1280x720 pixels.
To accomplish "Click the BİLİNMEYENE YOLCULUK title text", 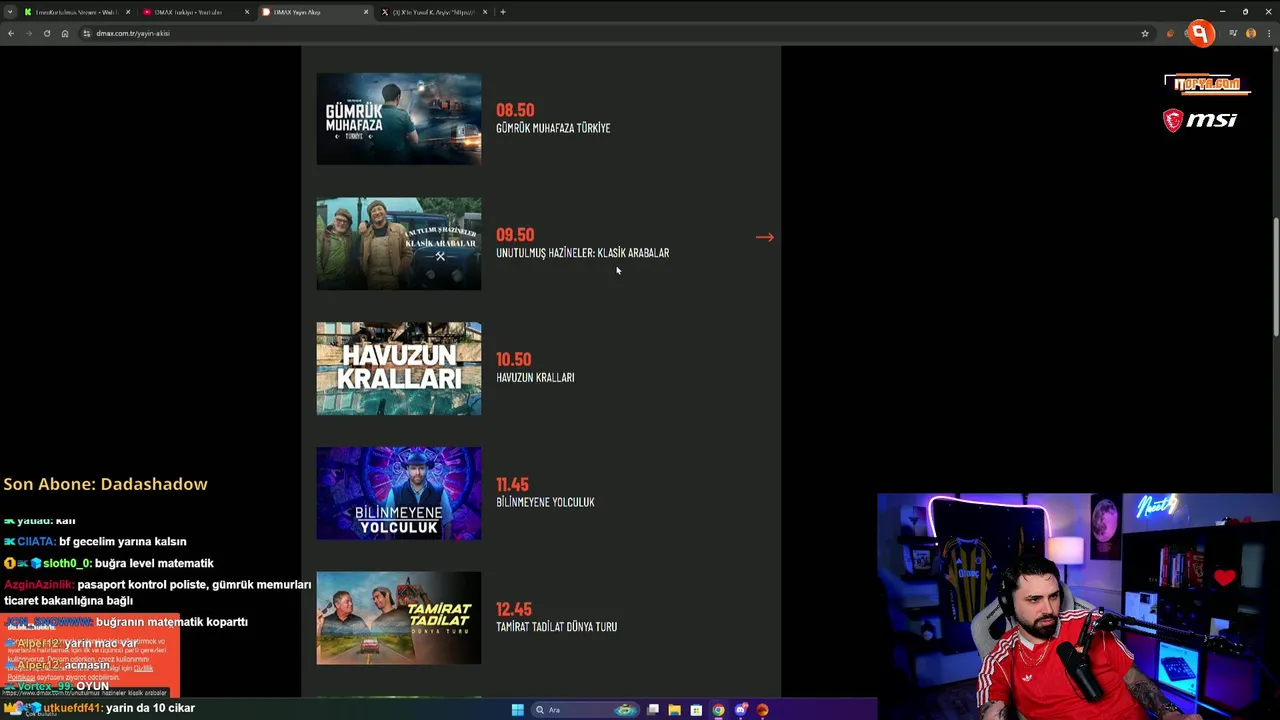I will click(x=545, y=502).
